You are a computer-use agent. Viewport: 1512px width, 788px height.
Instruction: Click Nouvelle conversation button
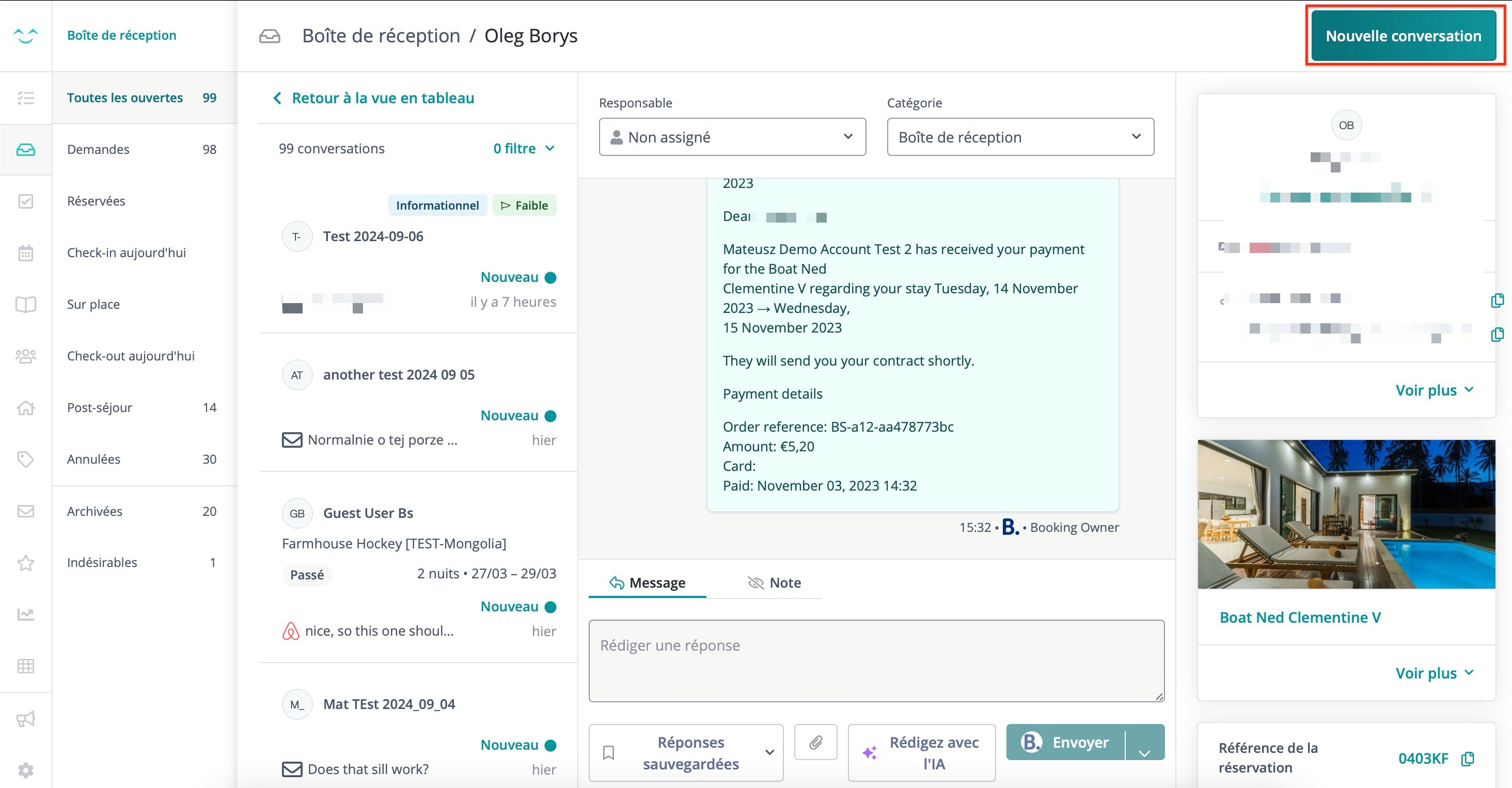pos(1403,36)
